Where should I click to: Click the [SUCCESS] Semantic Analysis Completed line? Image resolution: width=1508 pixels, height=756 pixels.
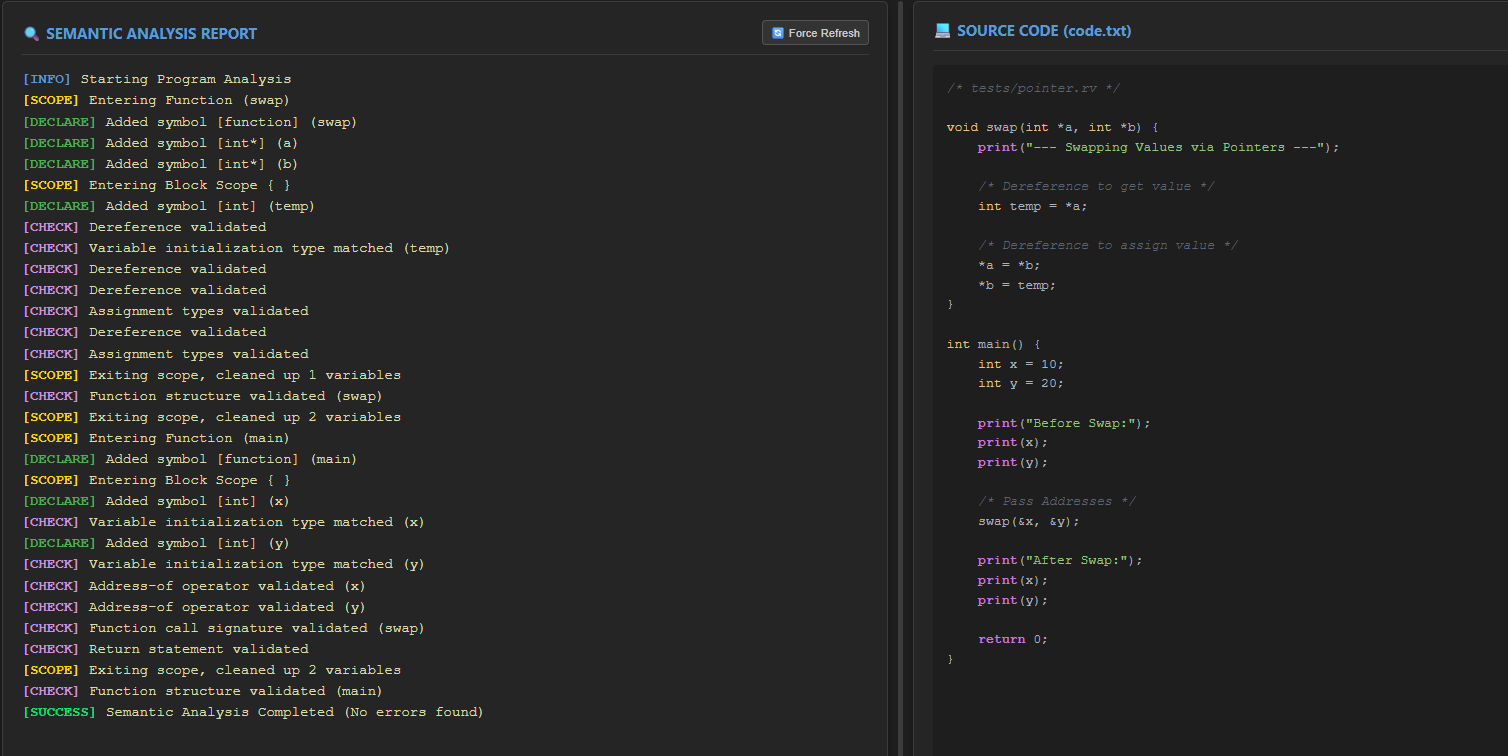coord(253,712)
